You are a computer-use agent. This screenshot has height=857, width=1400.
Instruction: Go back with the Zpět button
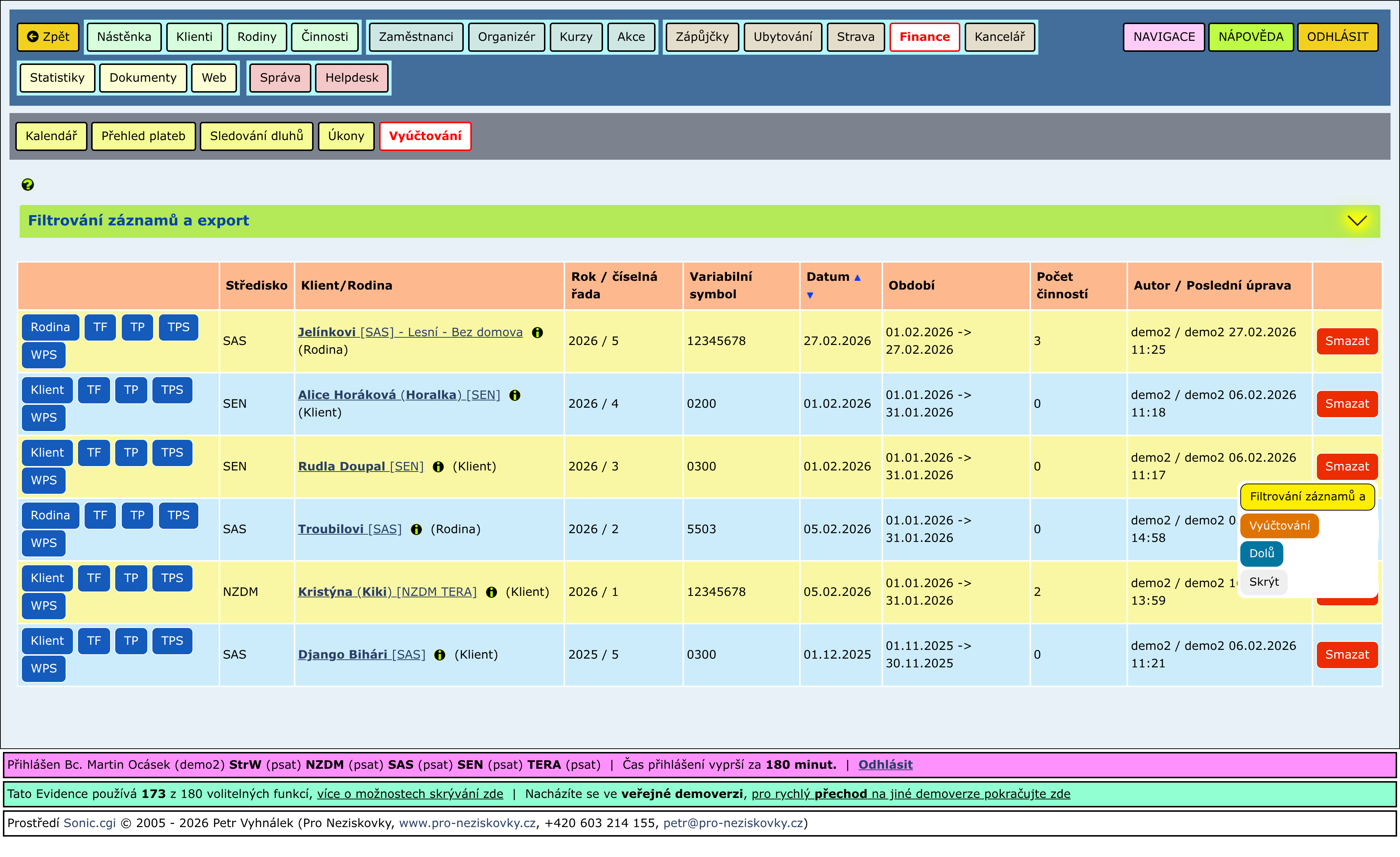pyautogui.click(x=48, y=37)
